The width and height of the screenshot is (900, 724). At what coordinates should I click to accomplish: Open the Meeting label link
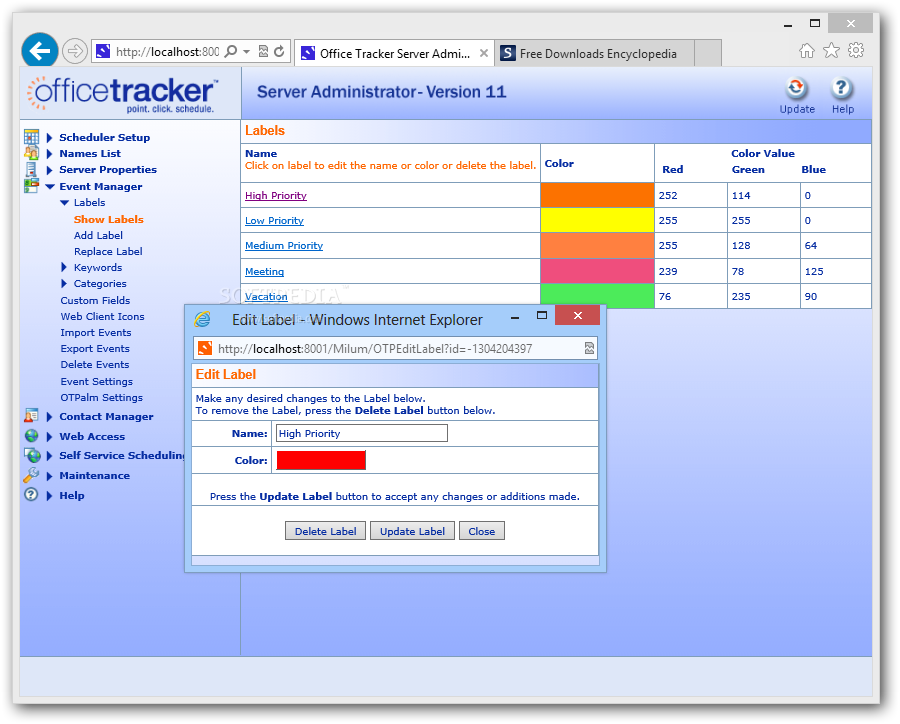click(264, 271)
